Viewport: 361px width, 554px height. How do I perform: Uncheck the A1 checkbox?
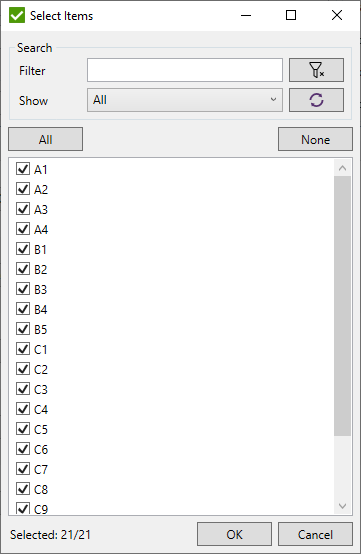(x=23, y=169)
